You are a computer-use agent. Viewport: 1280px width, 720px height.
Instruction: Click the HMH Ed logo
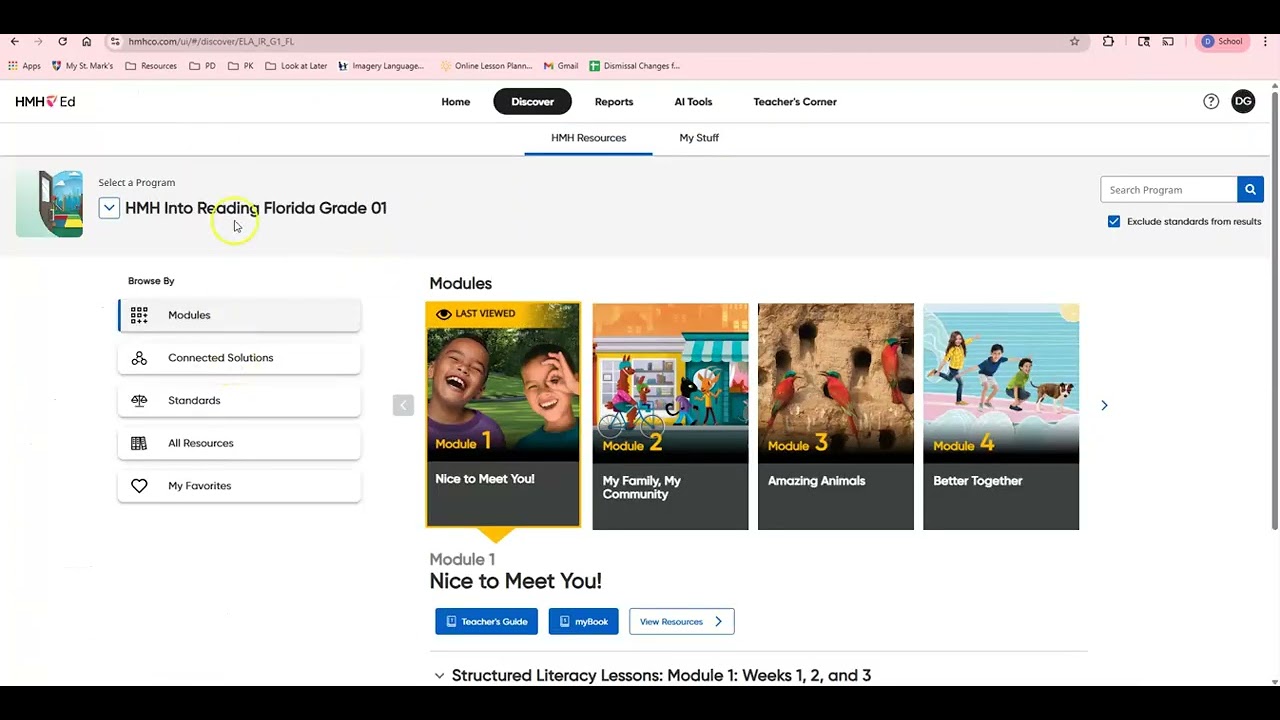click(x=45, y=101)
